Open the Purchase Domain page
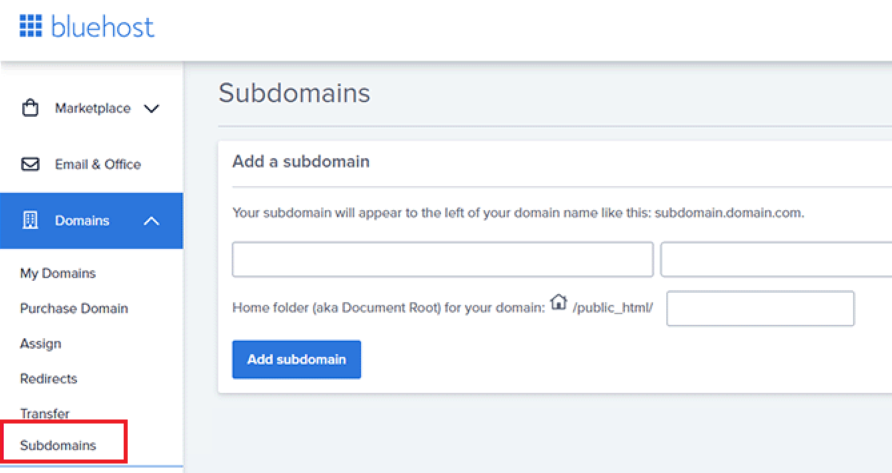The width and height of the screenshot is (892, 473). point(74,308)
